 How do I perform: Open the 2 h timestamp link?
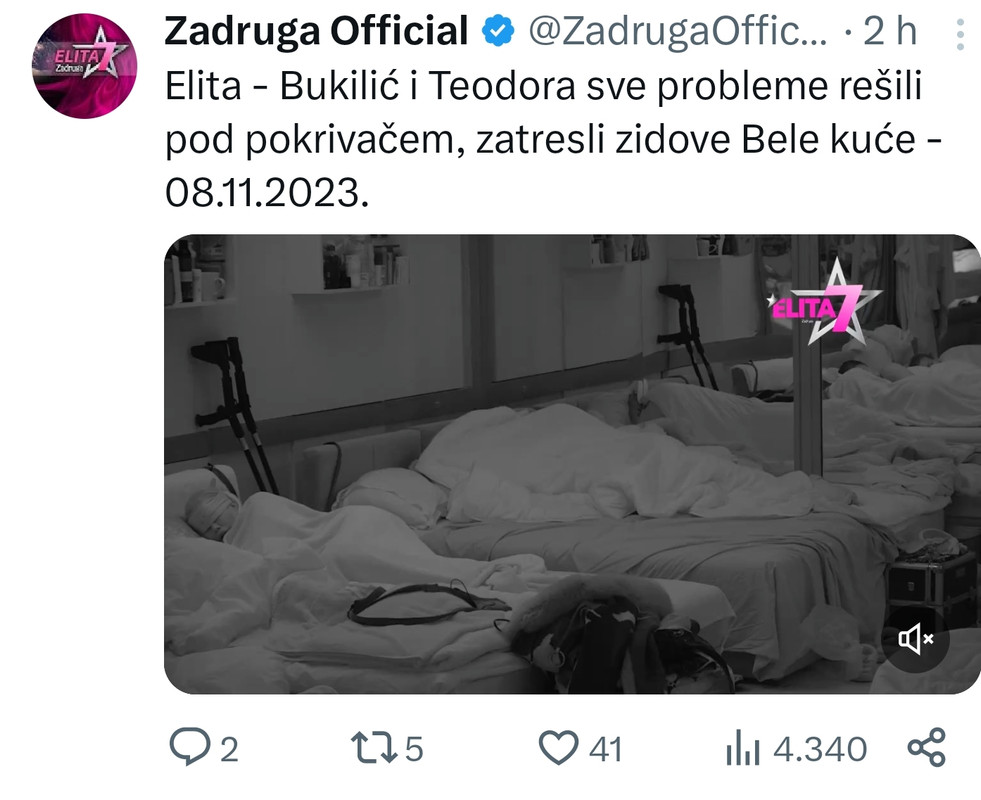890,31
